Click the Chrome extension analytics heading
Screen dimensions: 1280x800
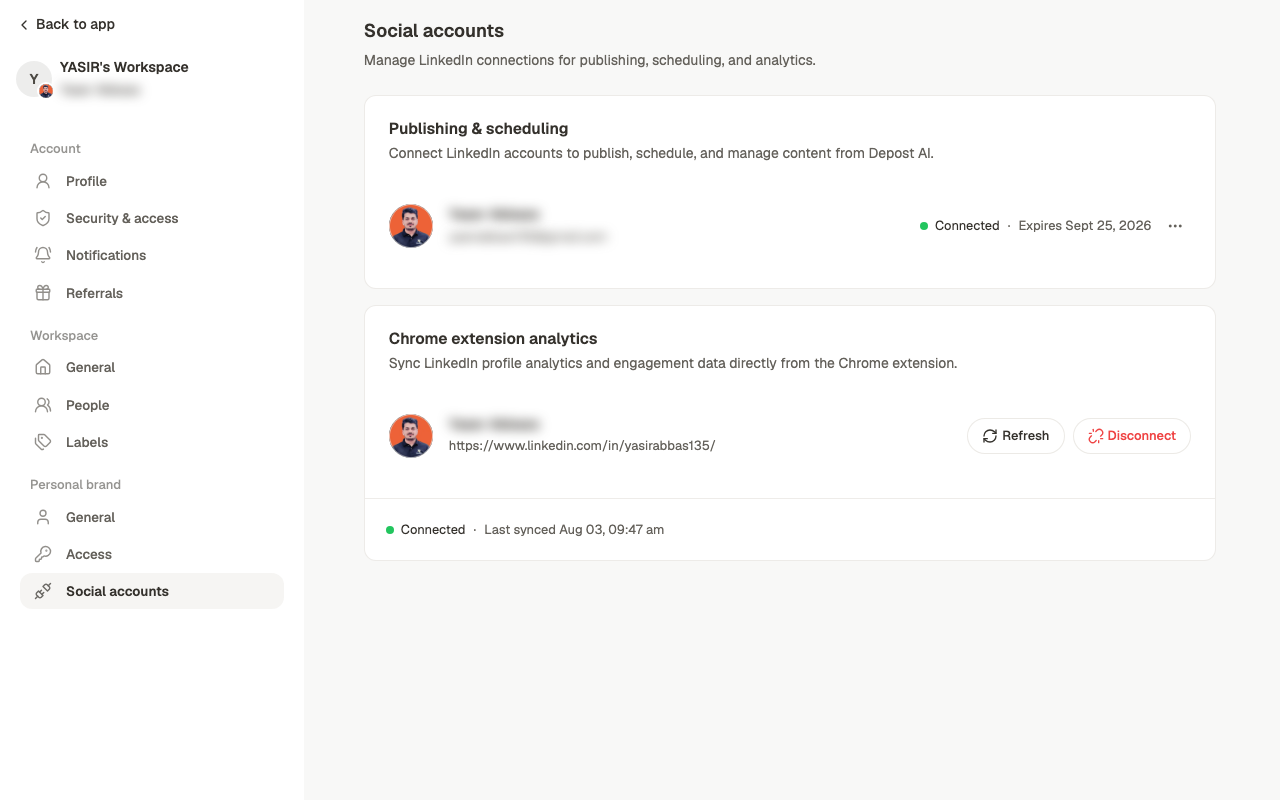pos(493,339)
